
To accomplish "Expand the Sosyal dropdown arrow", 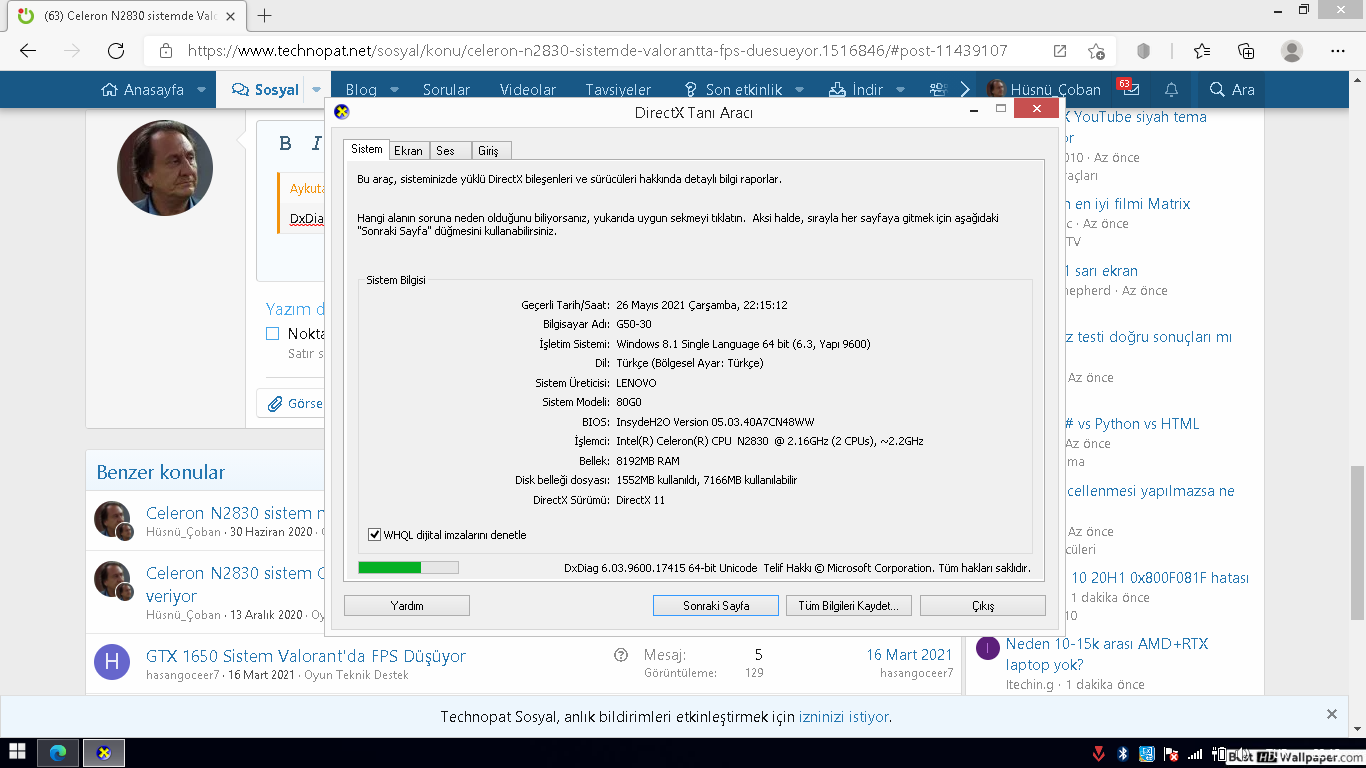I will tap(316, 89).
